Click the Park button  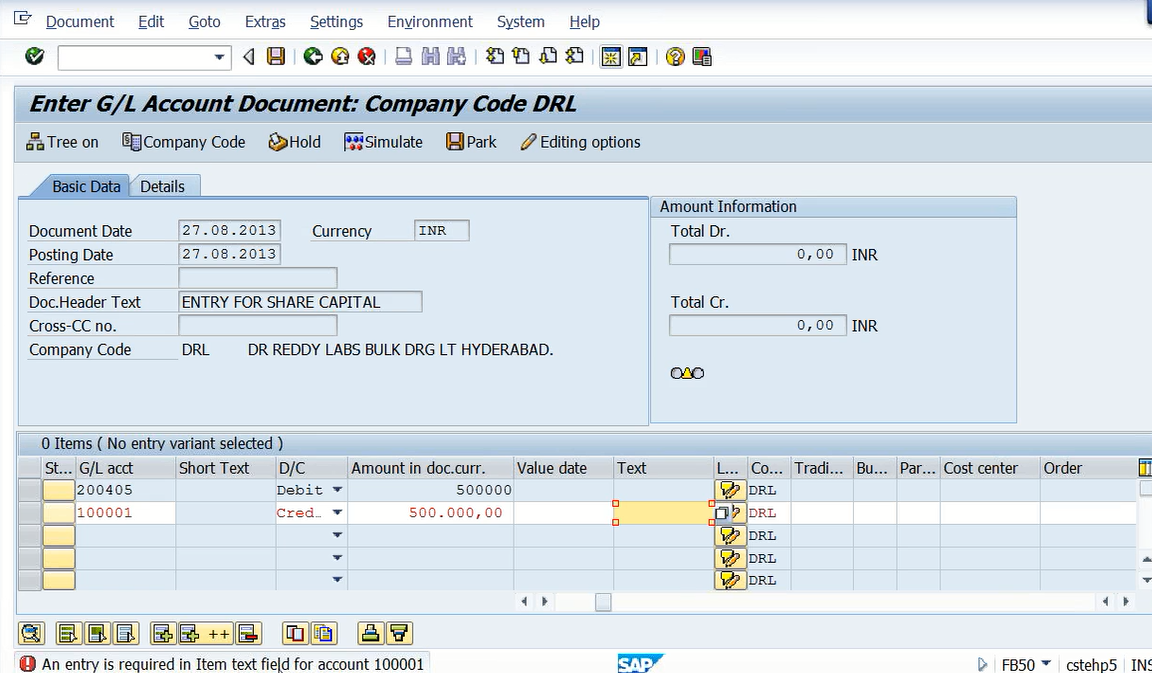tap(472, 142)
